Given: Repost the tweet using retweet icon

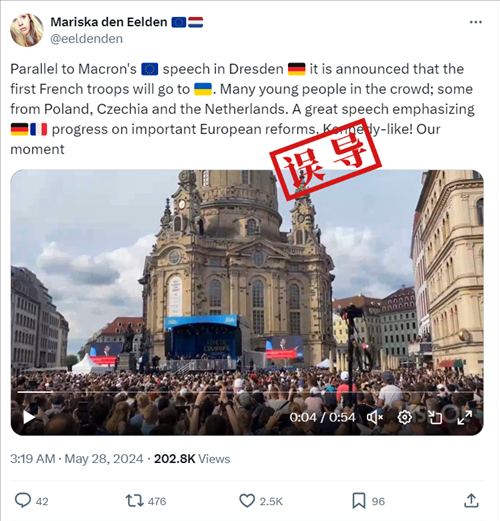Looking at the screenshot, I should tap(134, 501).
